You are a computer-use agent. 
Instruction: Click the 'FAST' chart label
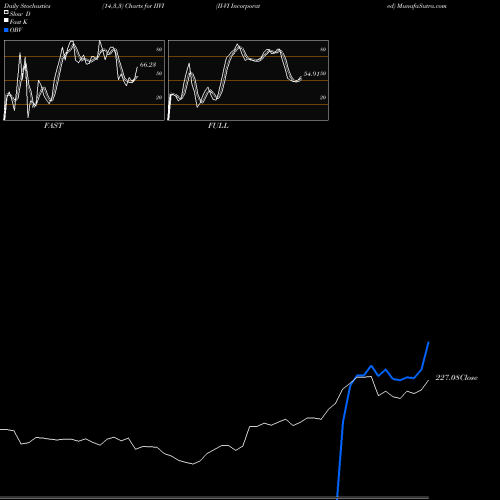(53, 126)
